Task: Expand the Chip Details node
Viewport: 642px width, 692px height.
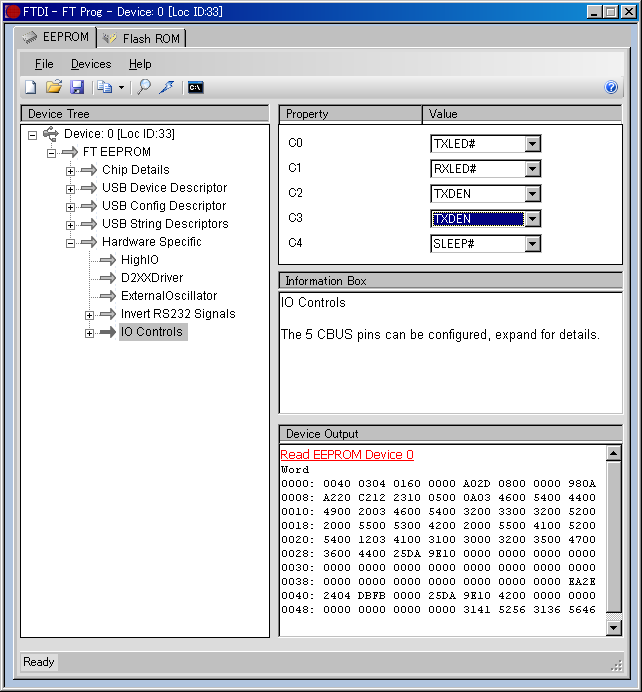Action: pyautogui.click(x=70, y=171)
